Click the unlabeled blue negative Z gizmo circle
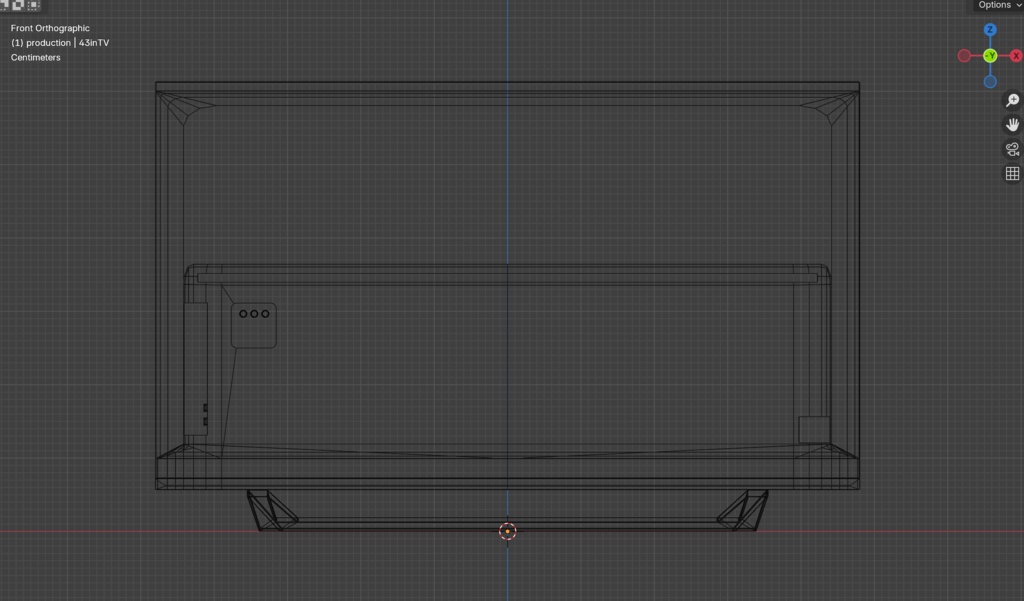The width and height of the screenshot is (1024, 601). pos(990,82)
